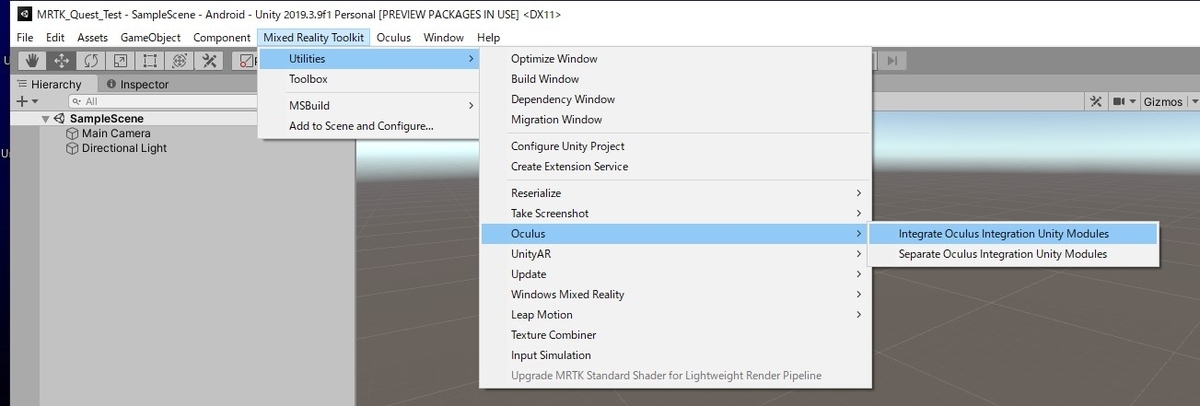The width and height of the screenshot is (1200, 406).
Task: Open the Edit menu
Action: [55, 37]
